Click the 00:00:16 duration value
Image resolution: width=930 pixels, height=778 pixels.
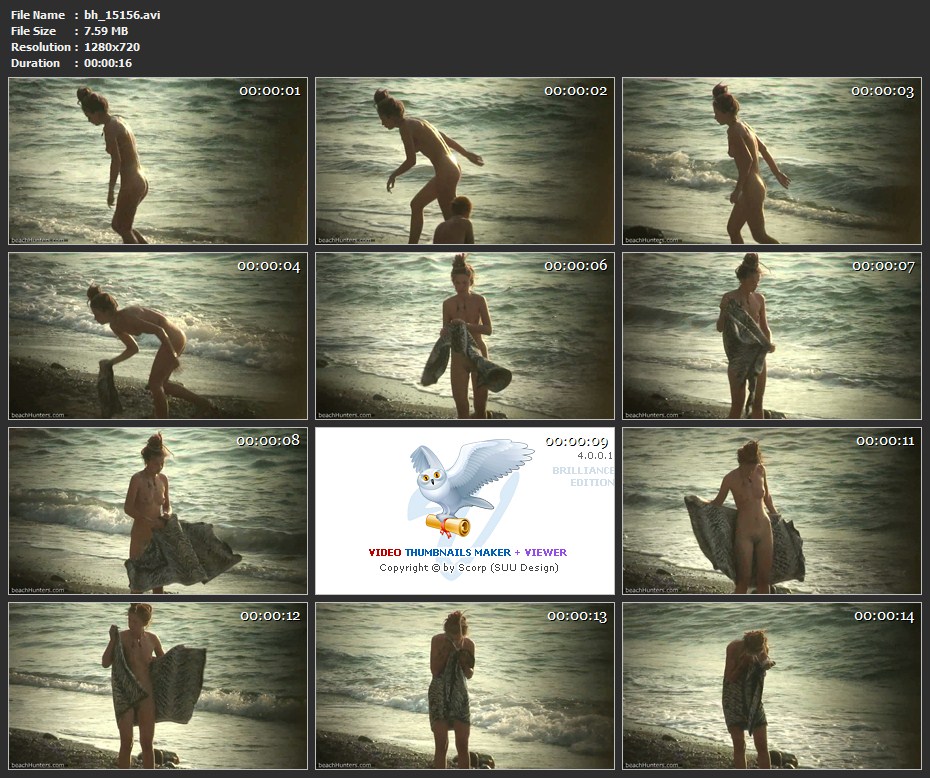coord(108,63)
